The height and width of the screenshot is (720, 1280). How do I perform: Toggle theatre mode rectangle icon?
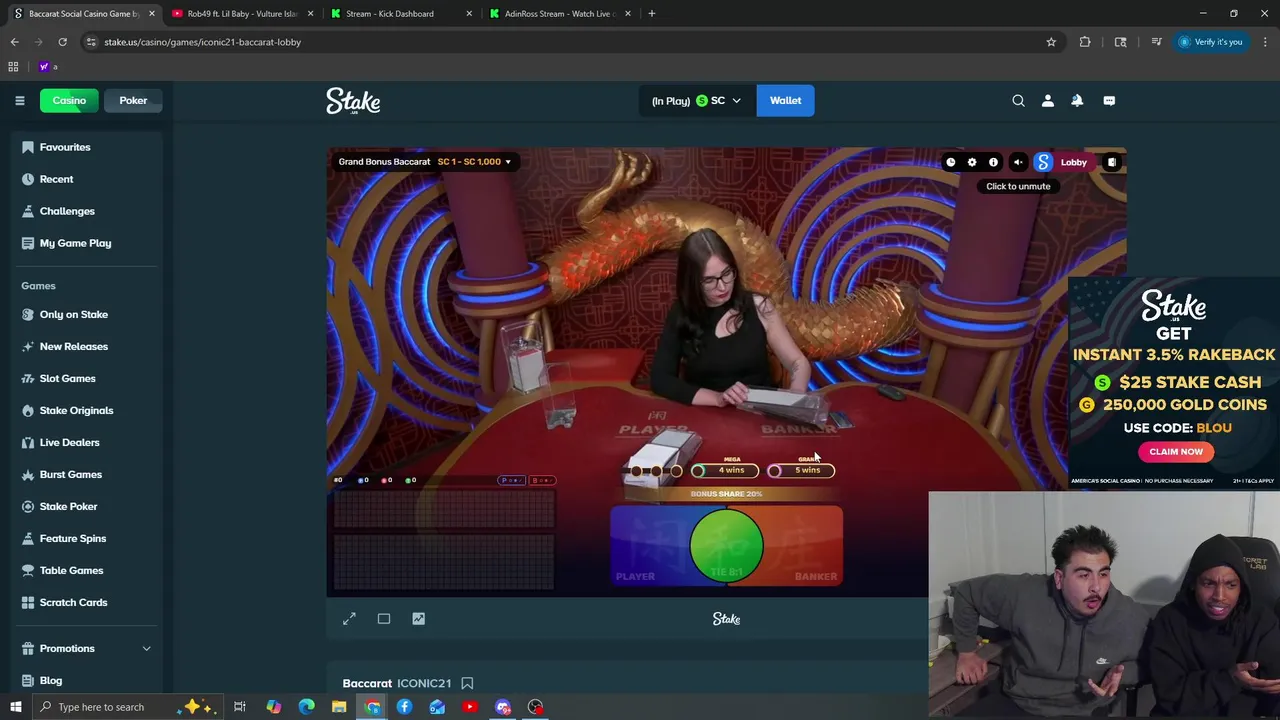pyautogui.click(x=384, y=619)
